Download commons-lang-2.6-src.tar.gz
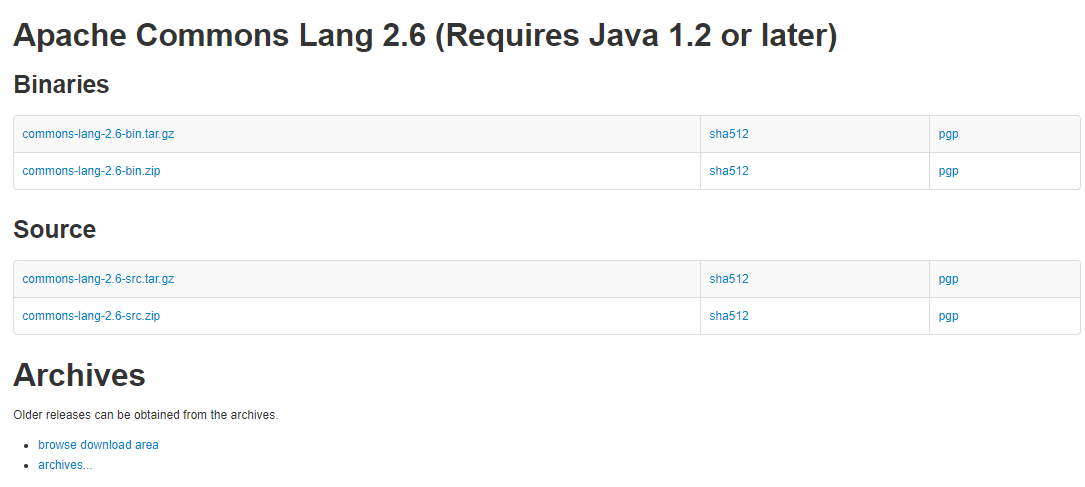The image size is (1085, 487). (x=98, y=279)
